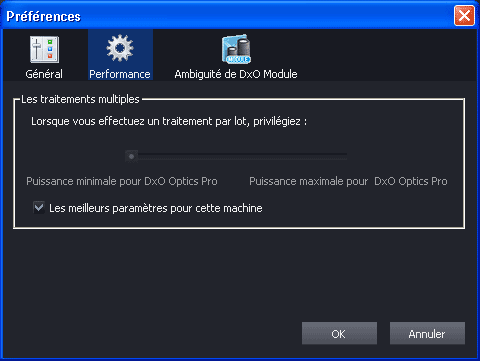480x361 pixels.
Task: Click the batch processing slider thumb
Action: [131, 156]
